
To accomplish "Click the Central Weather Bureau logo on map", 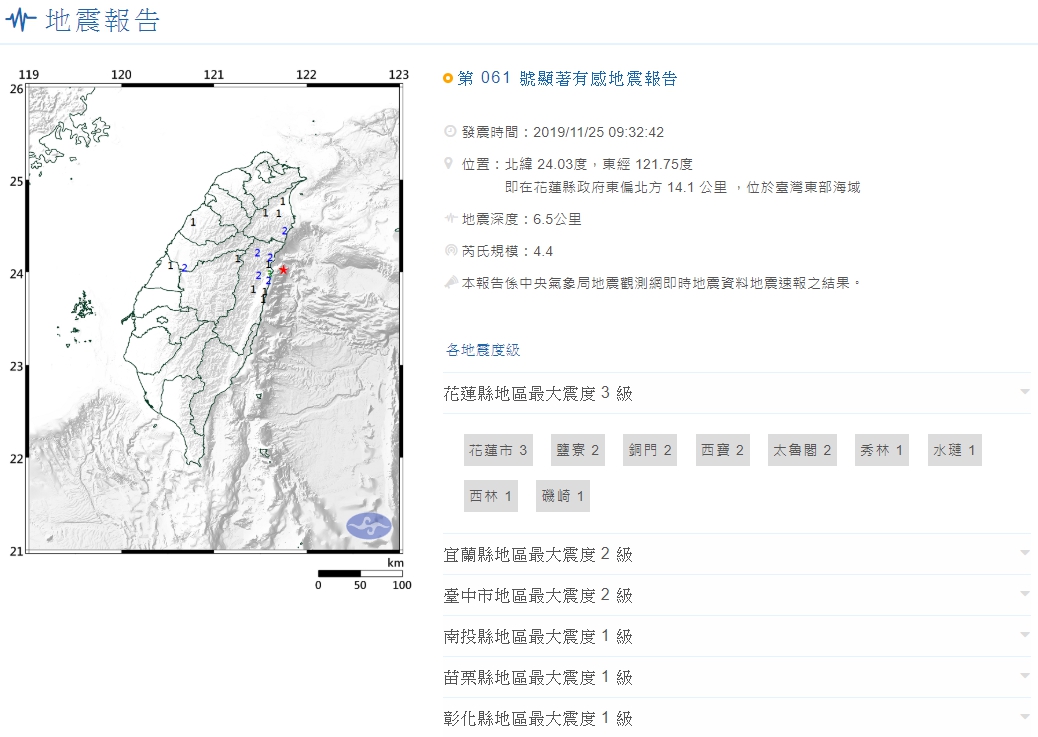I will pyautogui.click(x=369, y=526).
